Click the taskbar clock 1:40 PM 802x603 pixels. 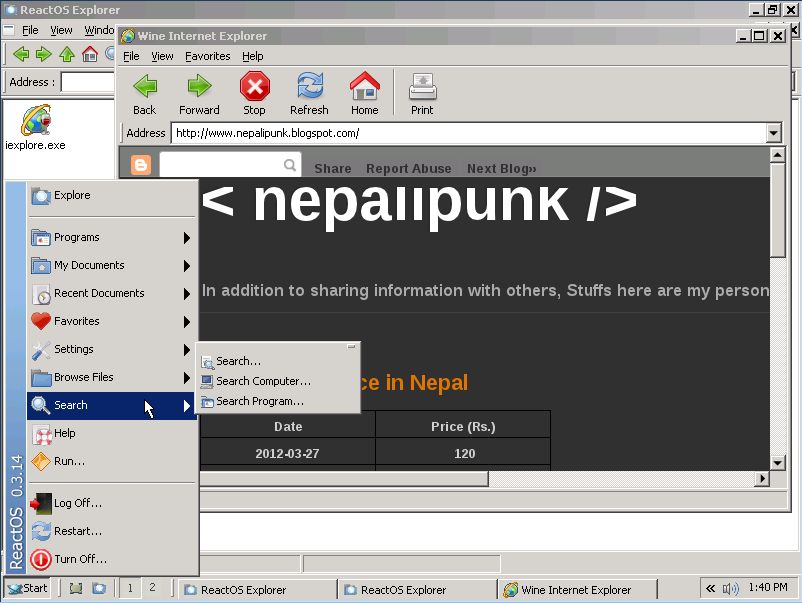[768, 588]
